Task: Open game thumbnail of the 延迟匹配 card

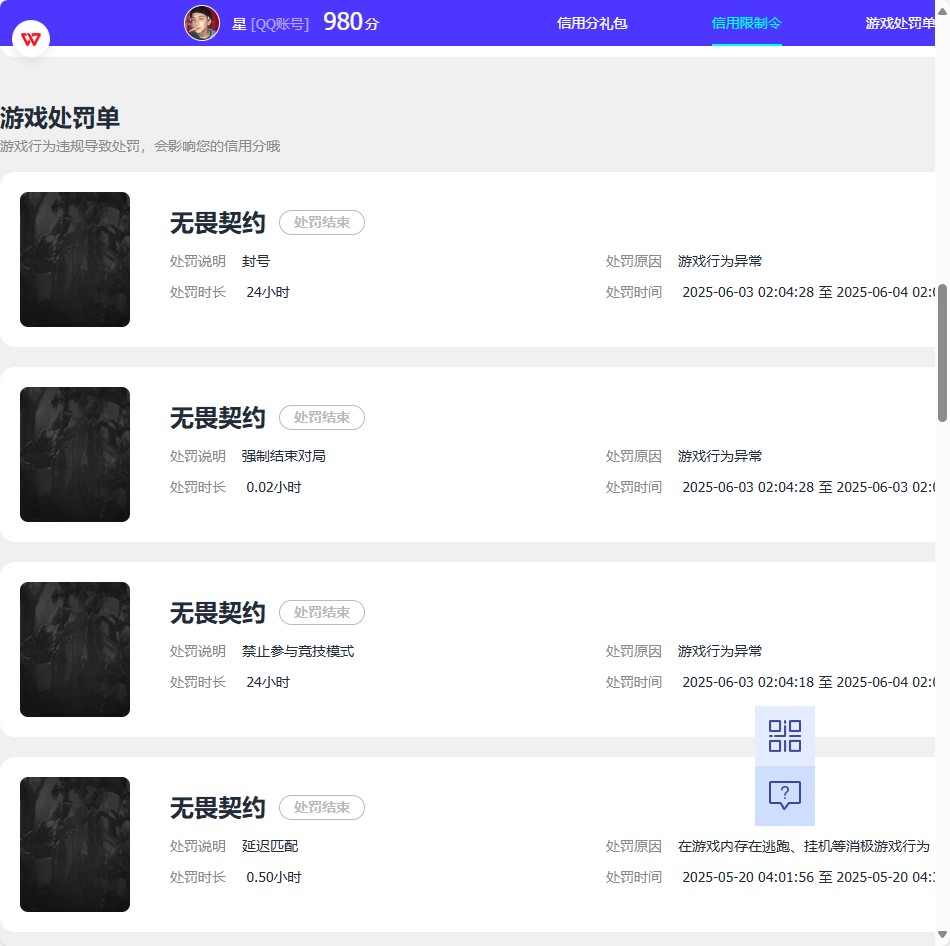Action: click(x=75, y=845)
